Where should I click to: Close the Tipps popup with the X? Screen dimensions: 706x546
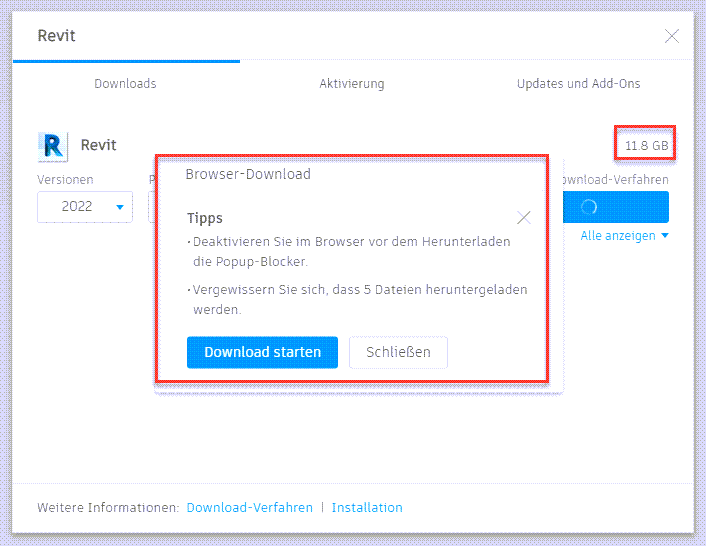click(x=524, y=217)
